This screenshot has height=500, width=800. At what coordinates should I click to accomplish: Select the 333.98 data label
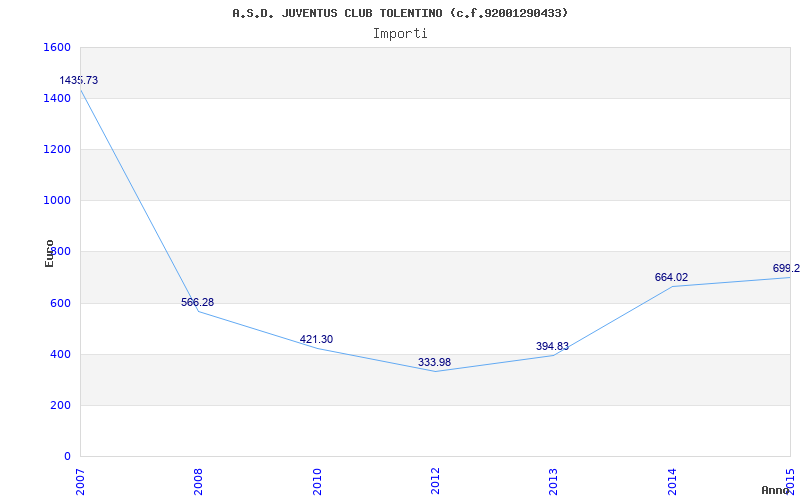click(435, 362)
